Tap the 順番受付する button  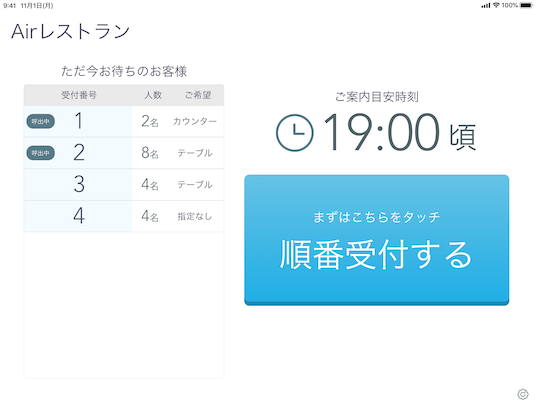376,240
